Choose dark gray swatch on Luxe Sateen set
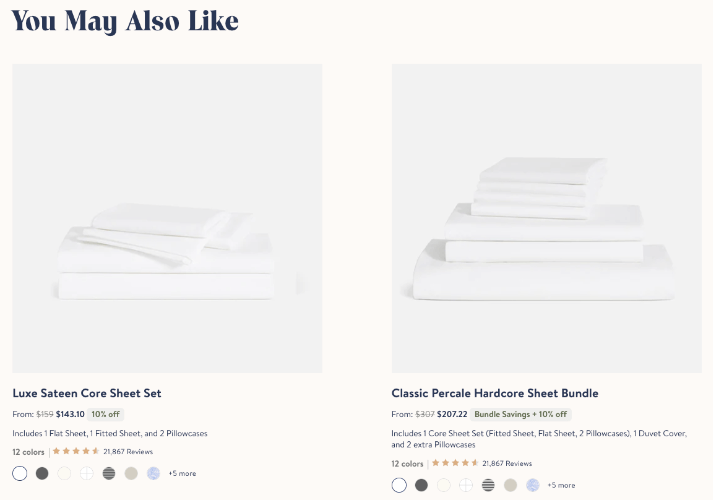This screenshot has width=713, height=500. coord(42,473)
